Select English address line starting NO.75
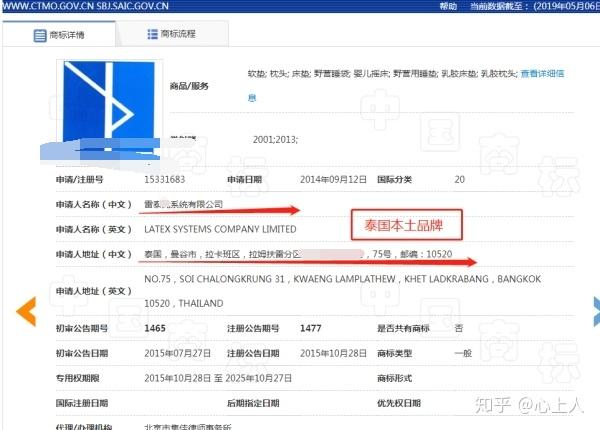The image size is (600, 430). coord(342,279)
